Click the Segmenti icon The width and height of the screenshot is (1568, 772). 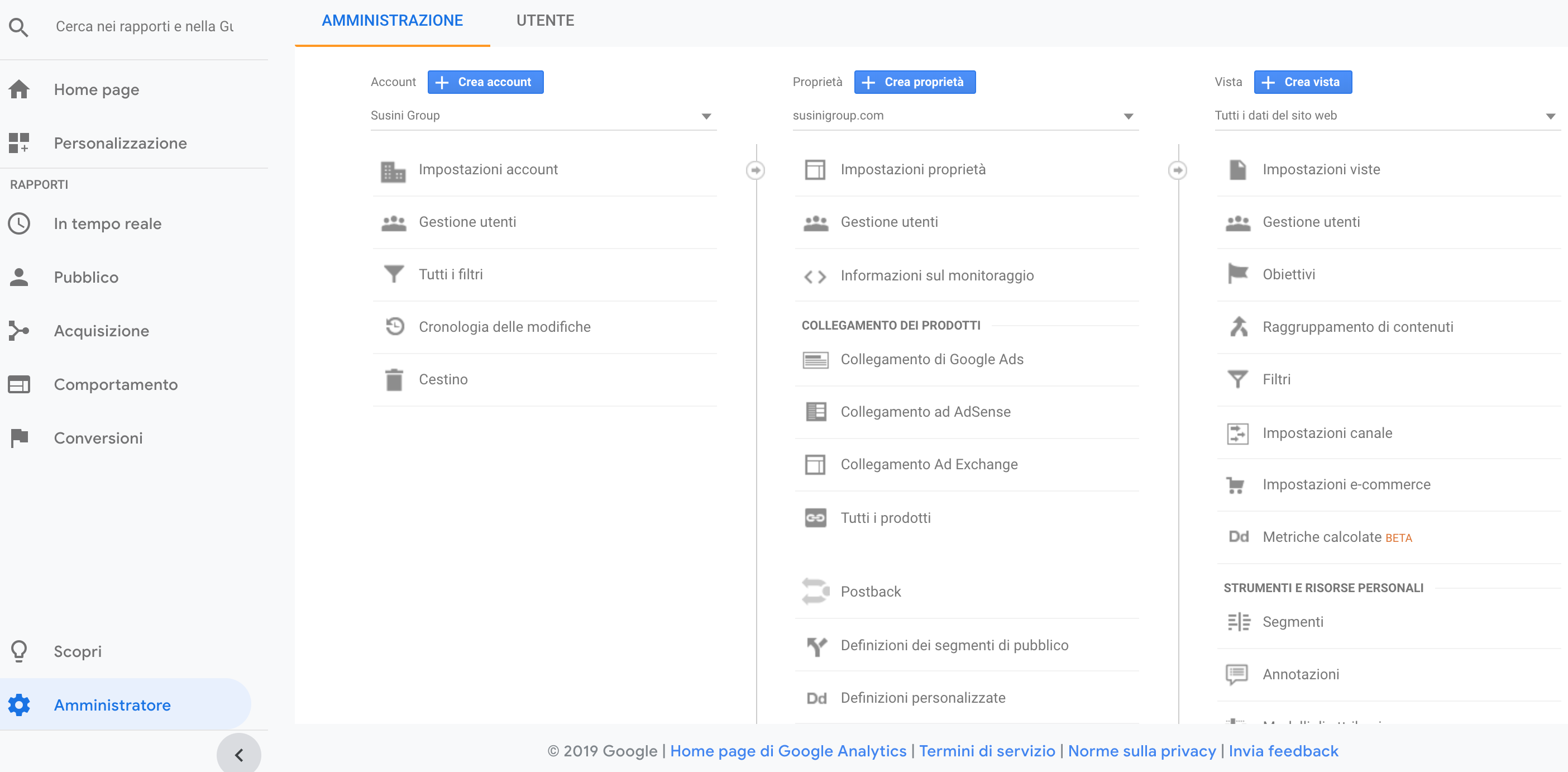coord(1238,622)
